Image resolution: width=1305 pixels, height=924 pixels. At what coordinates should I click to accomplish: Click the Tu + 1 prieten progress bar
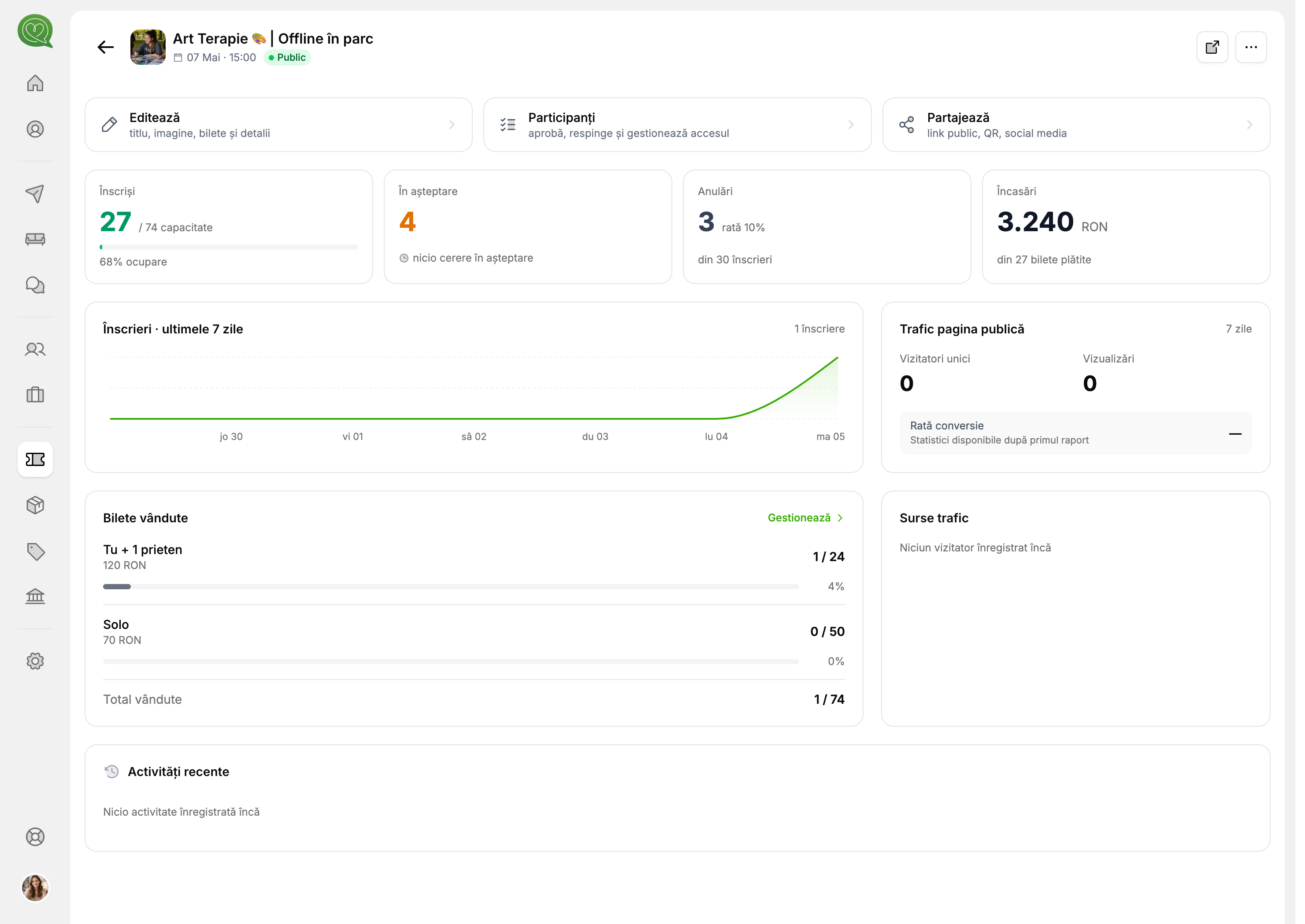[451, 587]
